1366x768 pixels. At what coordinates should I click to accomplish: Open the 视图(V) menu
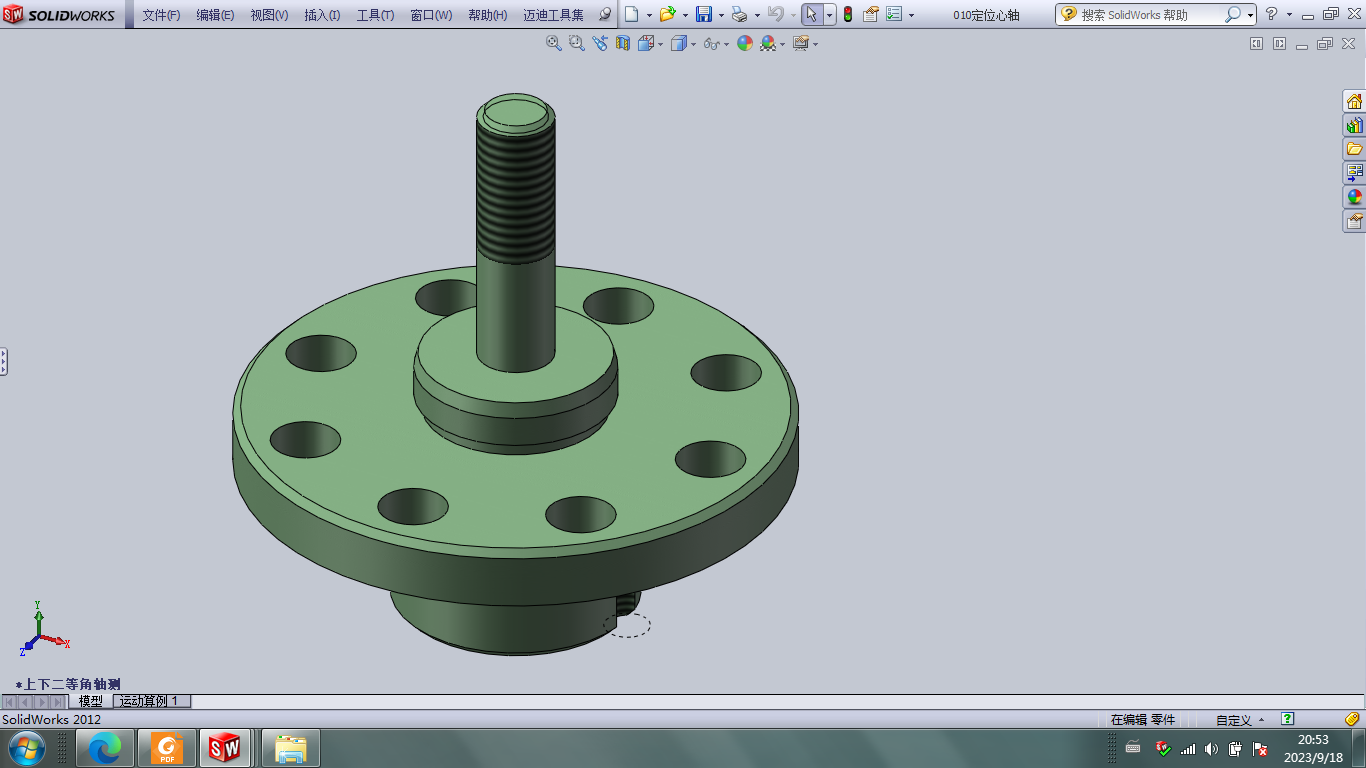[269, 15]
